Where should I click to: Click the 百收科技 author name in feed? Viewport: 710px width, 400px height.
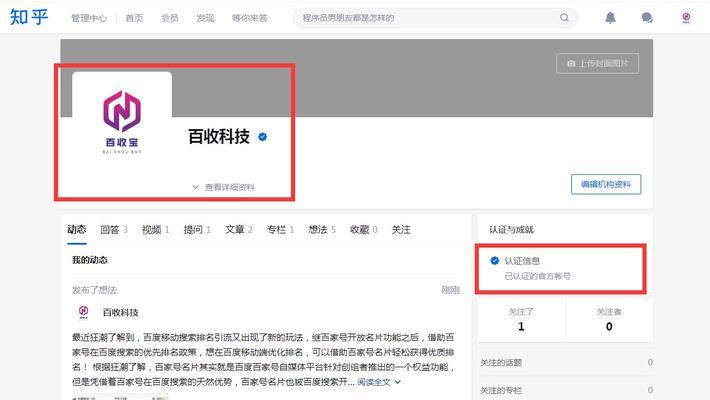point(120,312)
